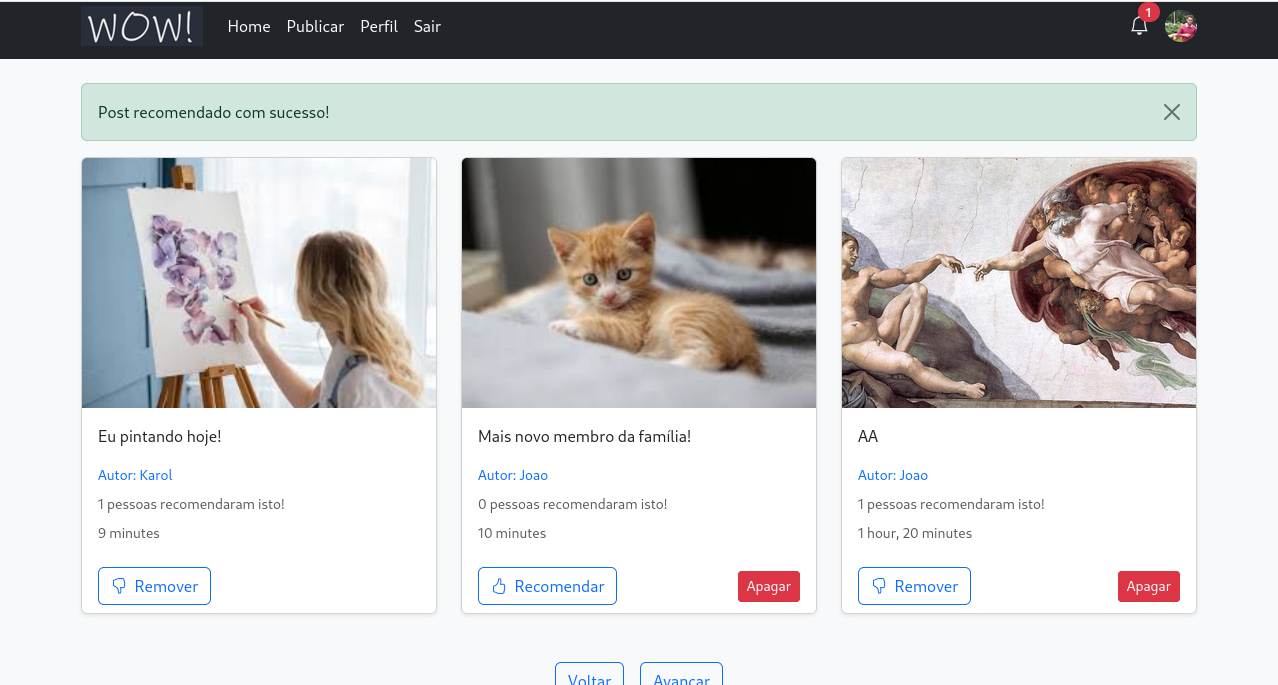
Task: Click the recommendation count on Karol's post
Action: pyautogui.click(x=191, y=504)
